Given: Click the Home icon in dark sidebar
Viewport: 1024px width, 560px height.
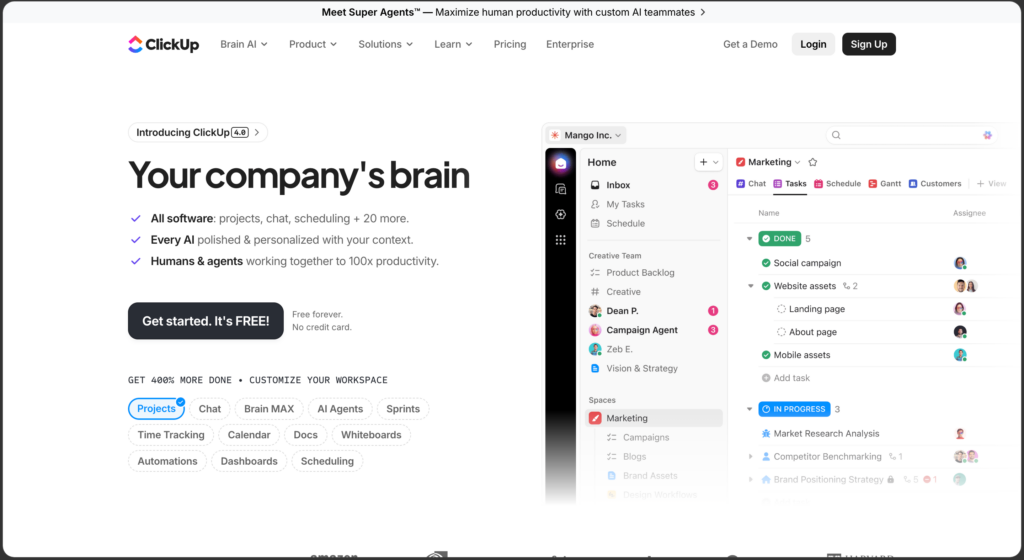Looking at the screenshot, I should (x=560, y=163).
